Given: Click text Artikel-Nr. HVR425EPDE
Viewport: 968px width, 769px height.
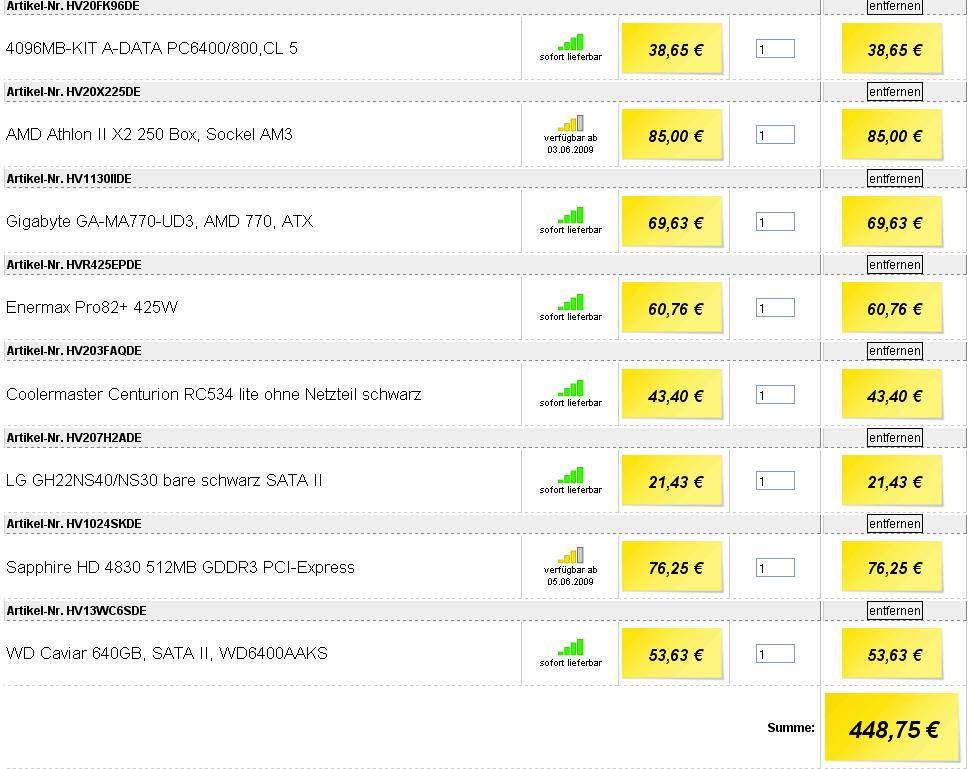Looking at the screenshot, I should point(74,265).
